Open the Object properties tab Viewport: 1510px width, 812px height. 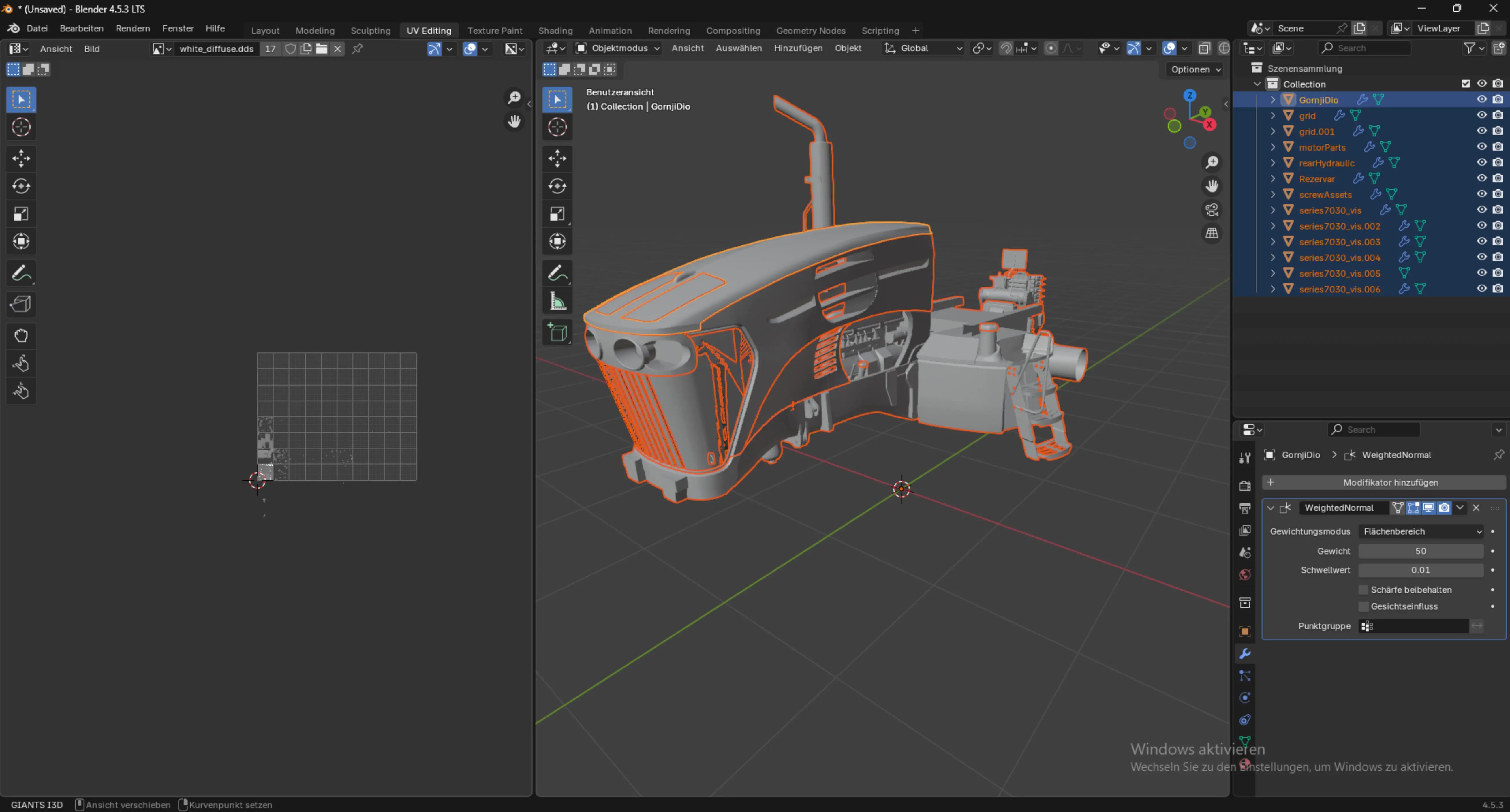[1244, 631]
